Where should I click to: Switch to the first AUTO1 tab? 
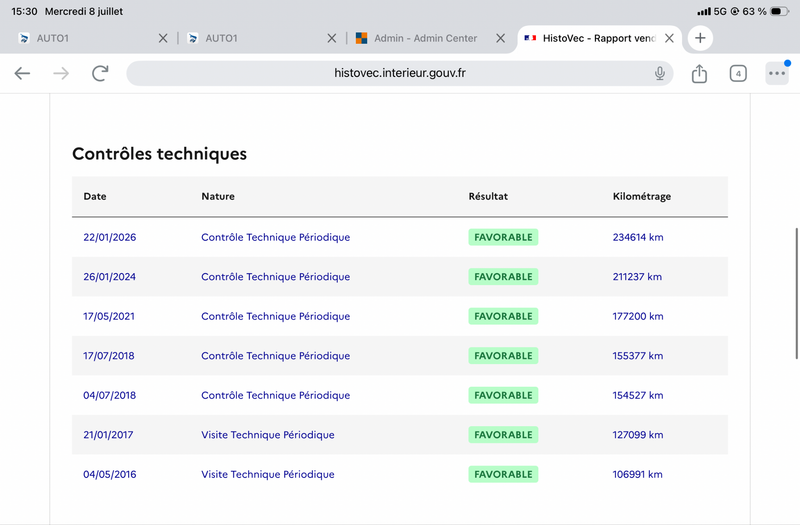coord(87,38)
